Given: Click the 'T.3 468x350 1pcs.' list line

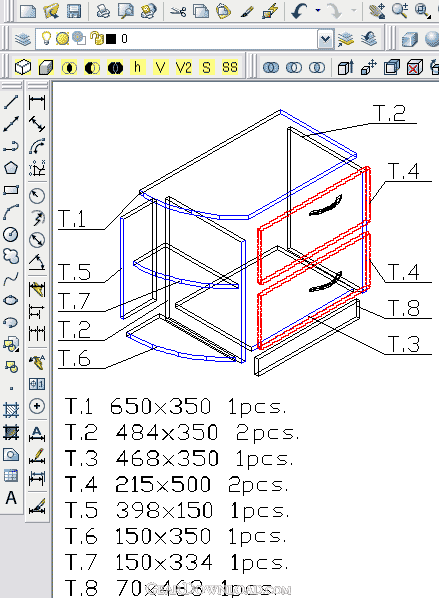Looking at the screenshot, I should [178, 458].
